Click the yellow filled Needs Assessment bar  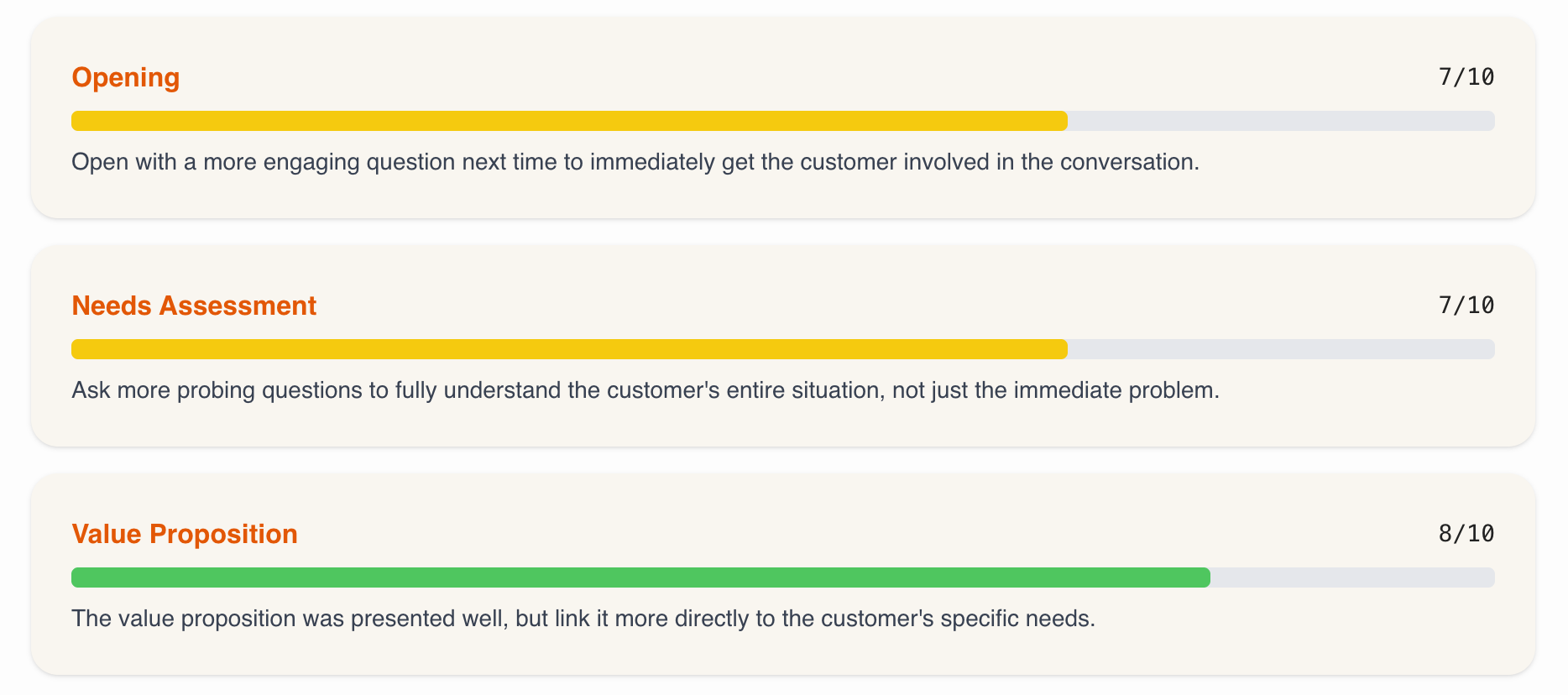tap(569, 349)
